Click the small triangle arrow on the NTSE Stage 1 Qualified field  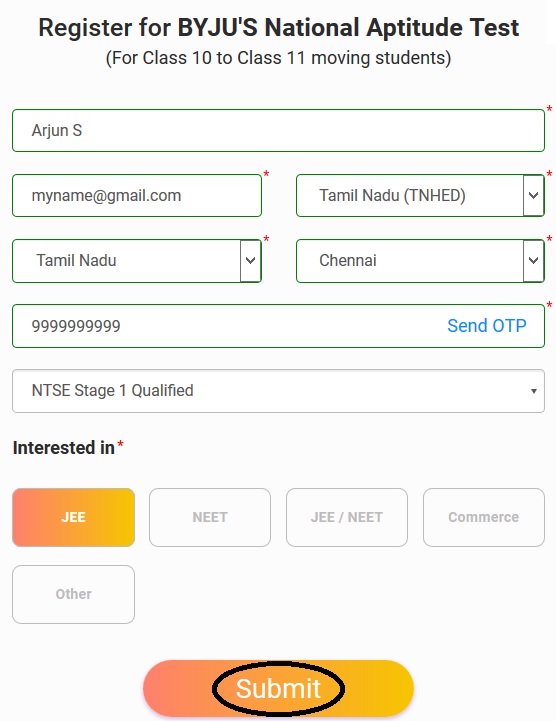[533, 391]
